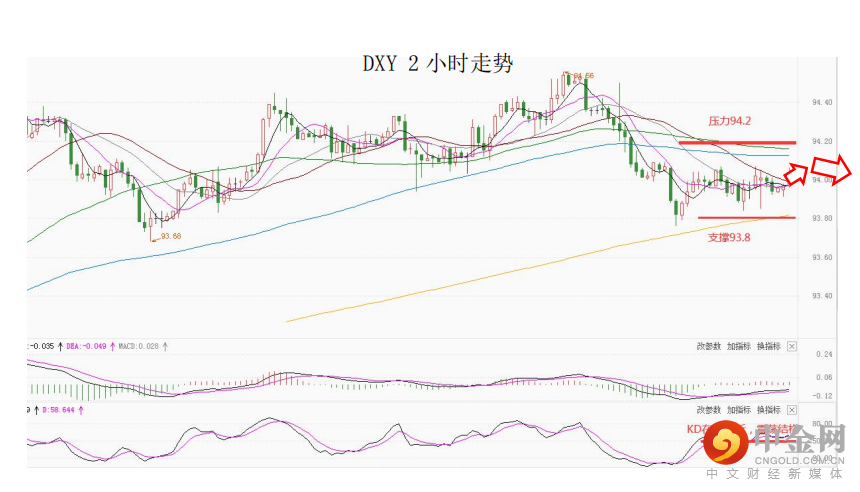This screenshot has width=860, height=492.
Task: Click 换指标 in the MACD panel
Action: (x=768, y=346)
